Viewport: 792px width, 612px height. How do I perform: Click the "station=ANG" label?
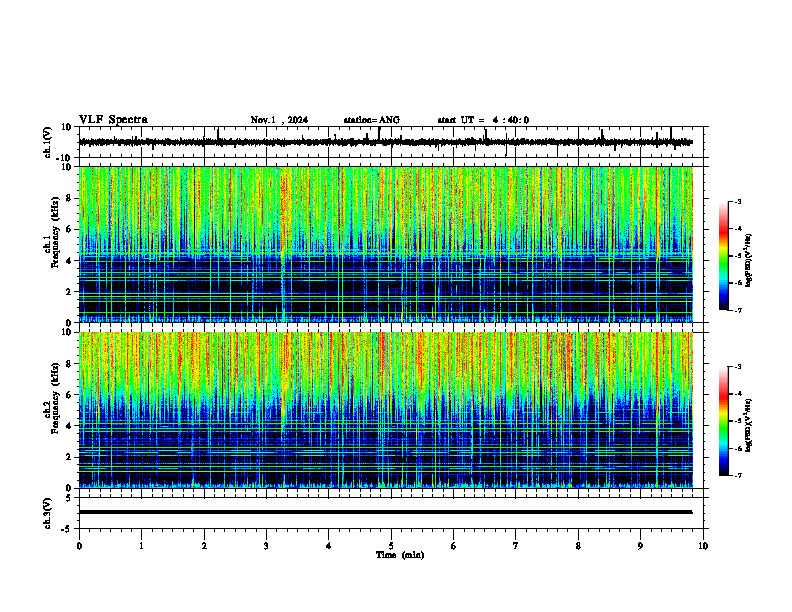click(372, 120)
